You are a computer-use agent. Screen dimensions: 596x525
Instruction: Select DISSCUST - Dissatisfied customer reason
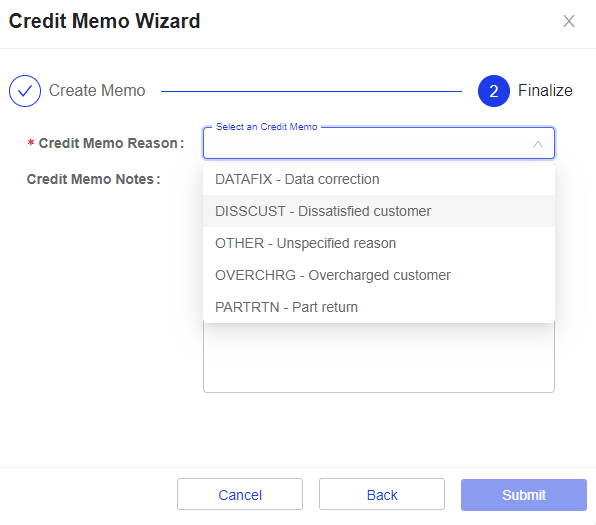pos(379,211)
